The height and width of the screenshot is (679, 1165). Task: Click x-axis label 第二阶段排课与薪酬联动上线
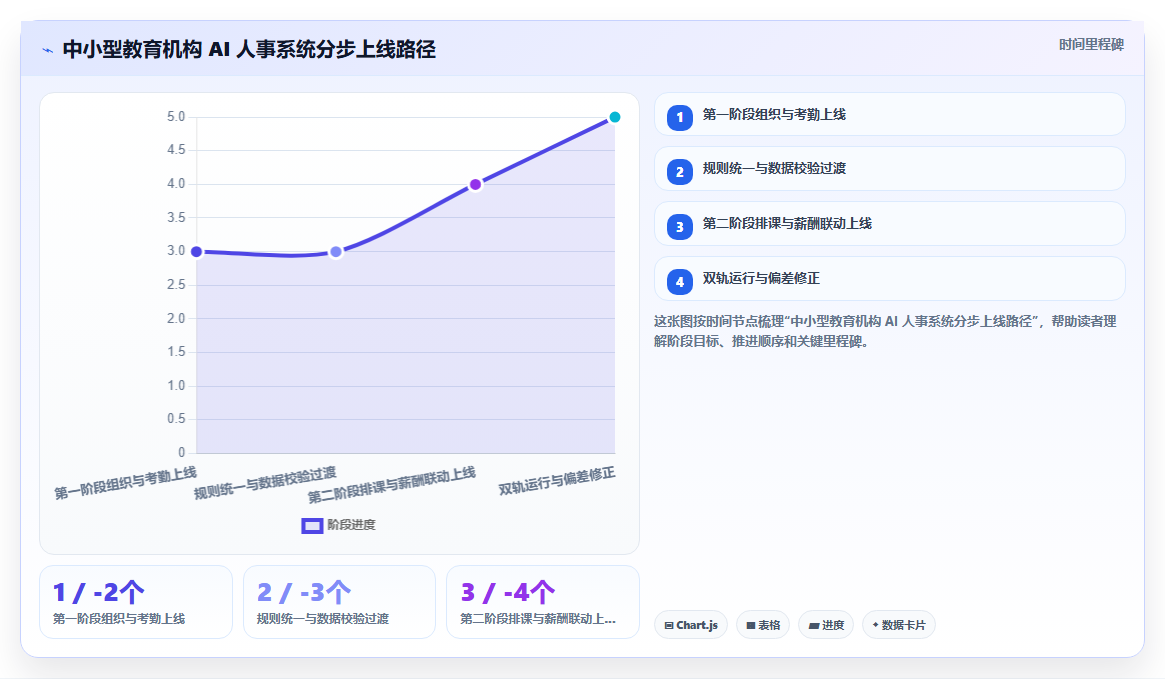pyautogui.click(x=392, y=484)
